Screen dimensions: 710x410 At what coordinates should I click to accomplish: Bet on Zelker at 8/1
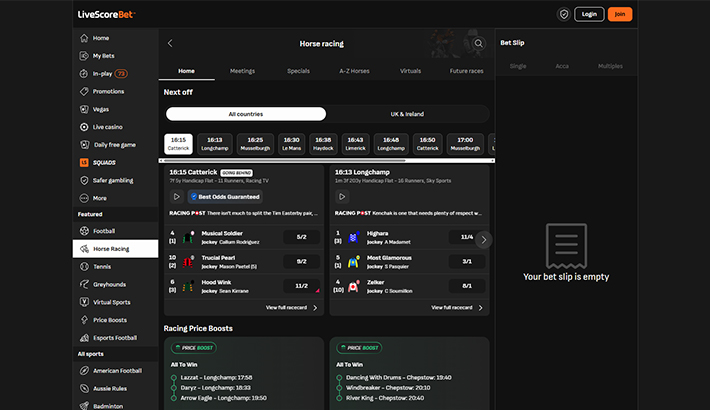[x=467, y=286]
